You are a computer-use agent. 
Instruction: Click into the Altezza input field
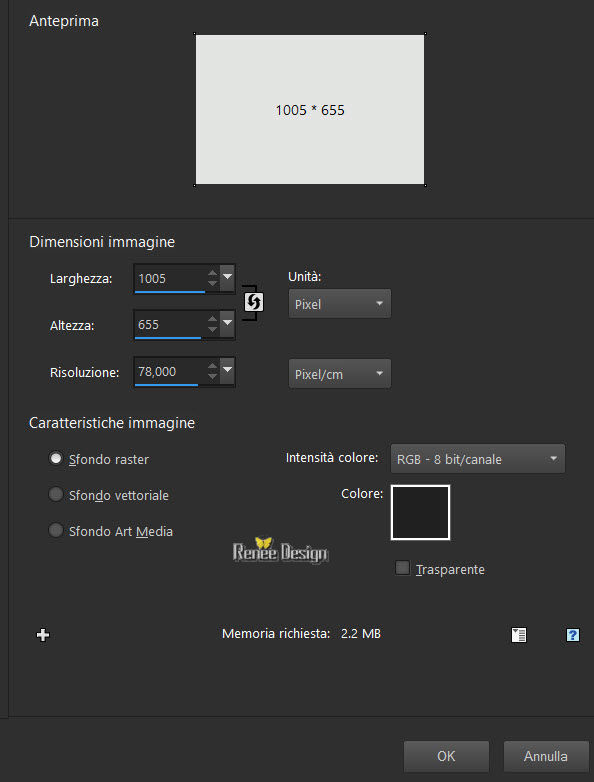pyautogui.click(x=171, y=325)
